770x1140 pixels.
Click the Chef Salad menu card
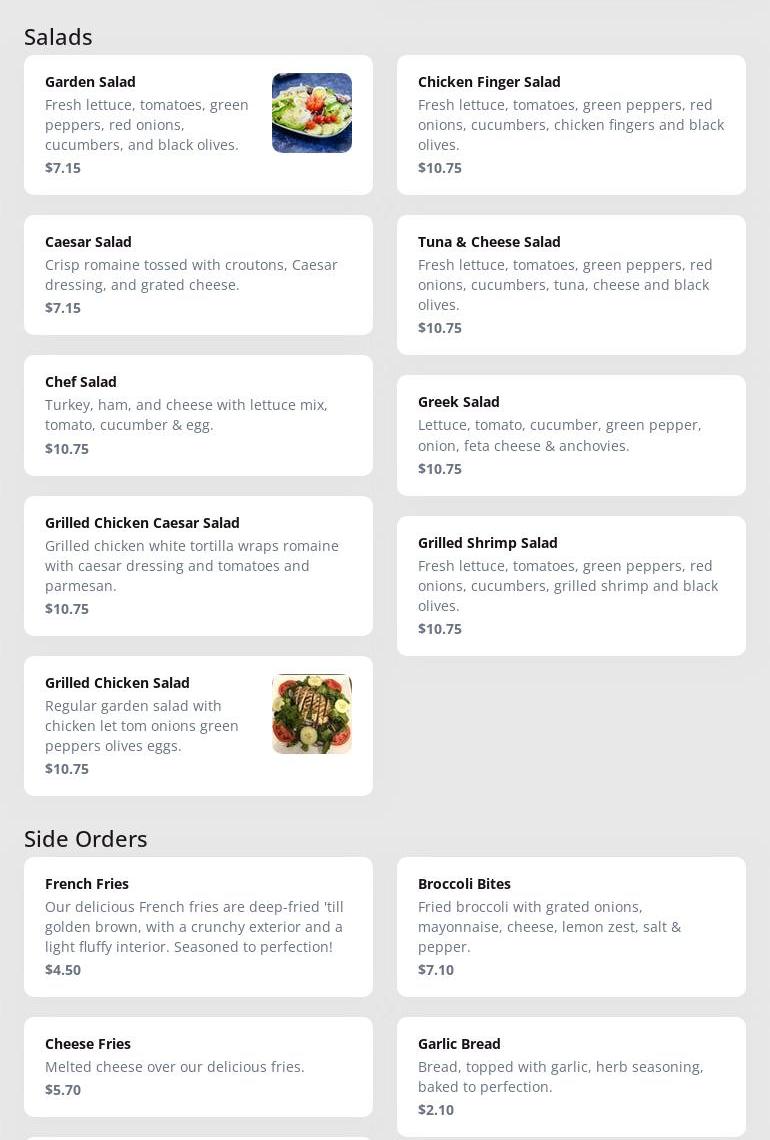[x=198, y=415]
